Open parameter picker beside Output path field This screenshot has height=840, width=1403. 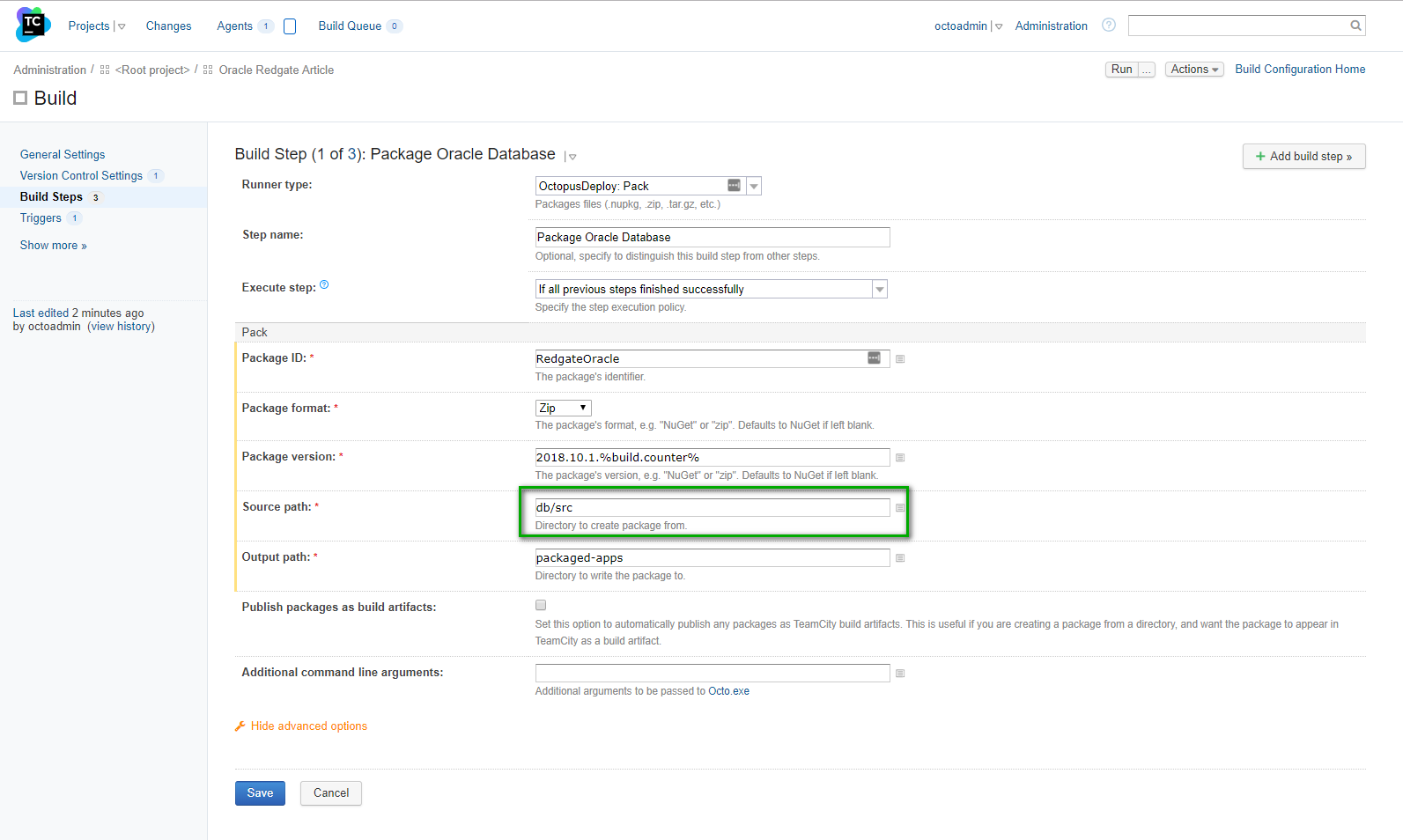click(900, 558)
